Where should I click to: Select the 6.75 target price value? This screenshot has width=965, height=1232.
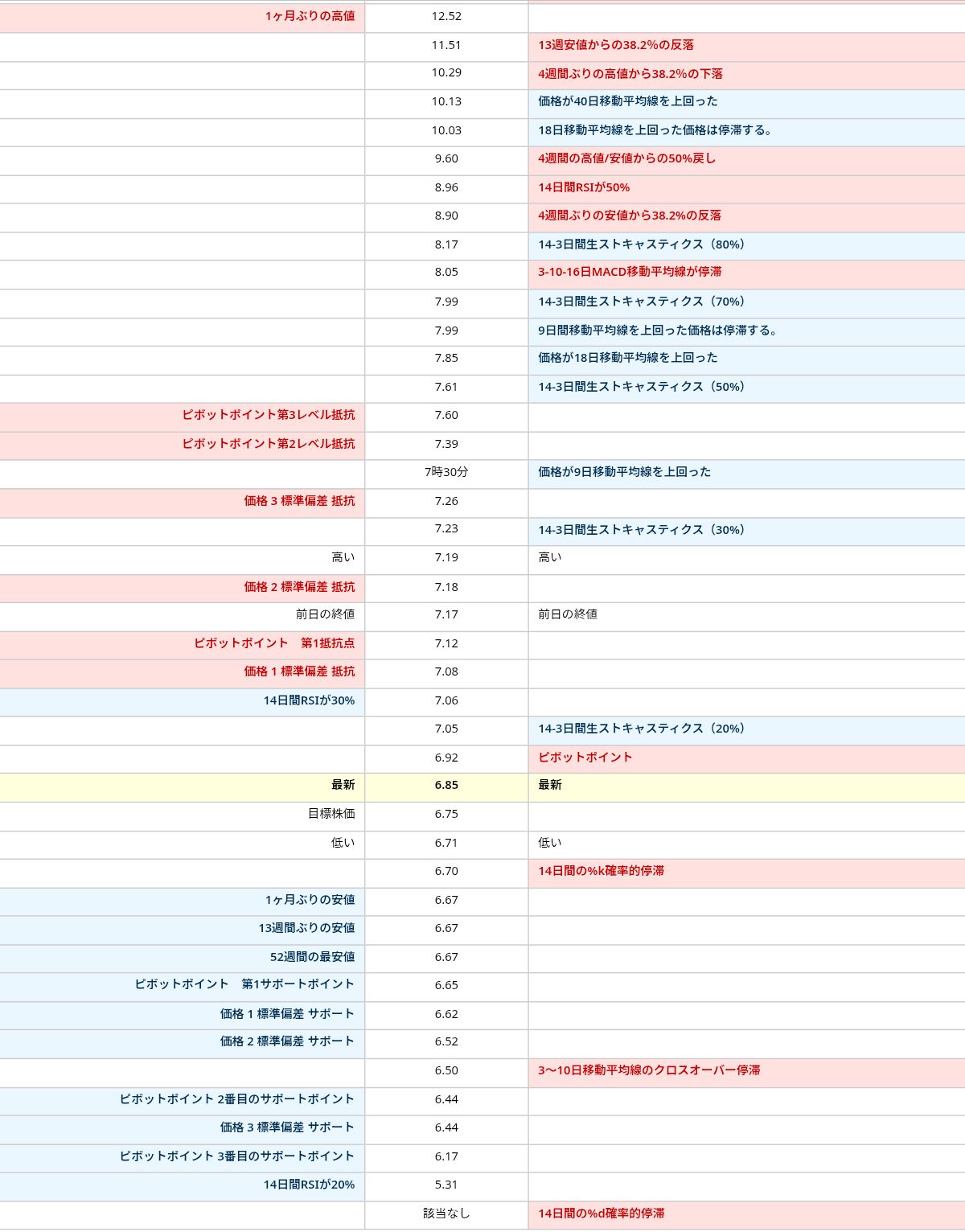tap(446, 814)
